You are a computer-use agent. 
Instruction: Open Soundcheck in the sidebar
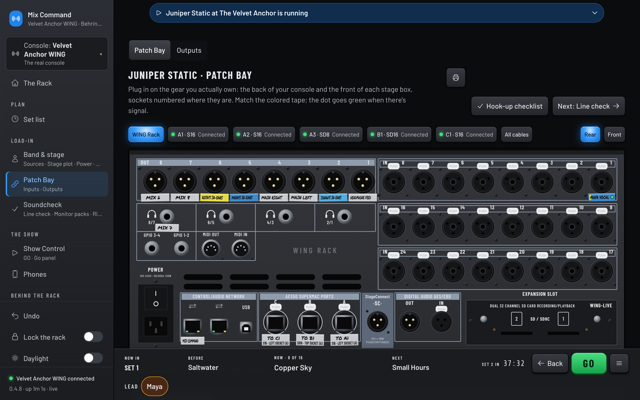tap(57, 209)
